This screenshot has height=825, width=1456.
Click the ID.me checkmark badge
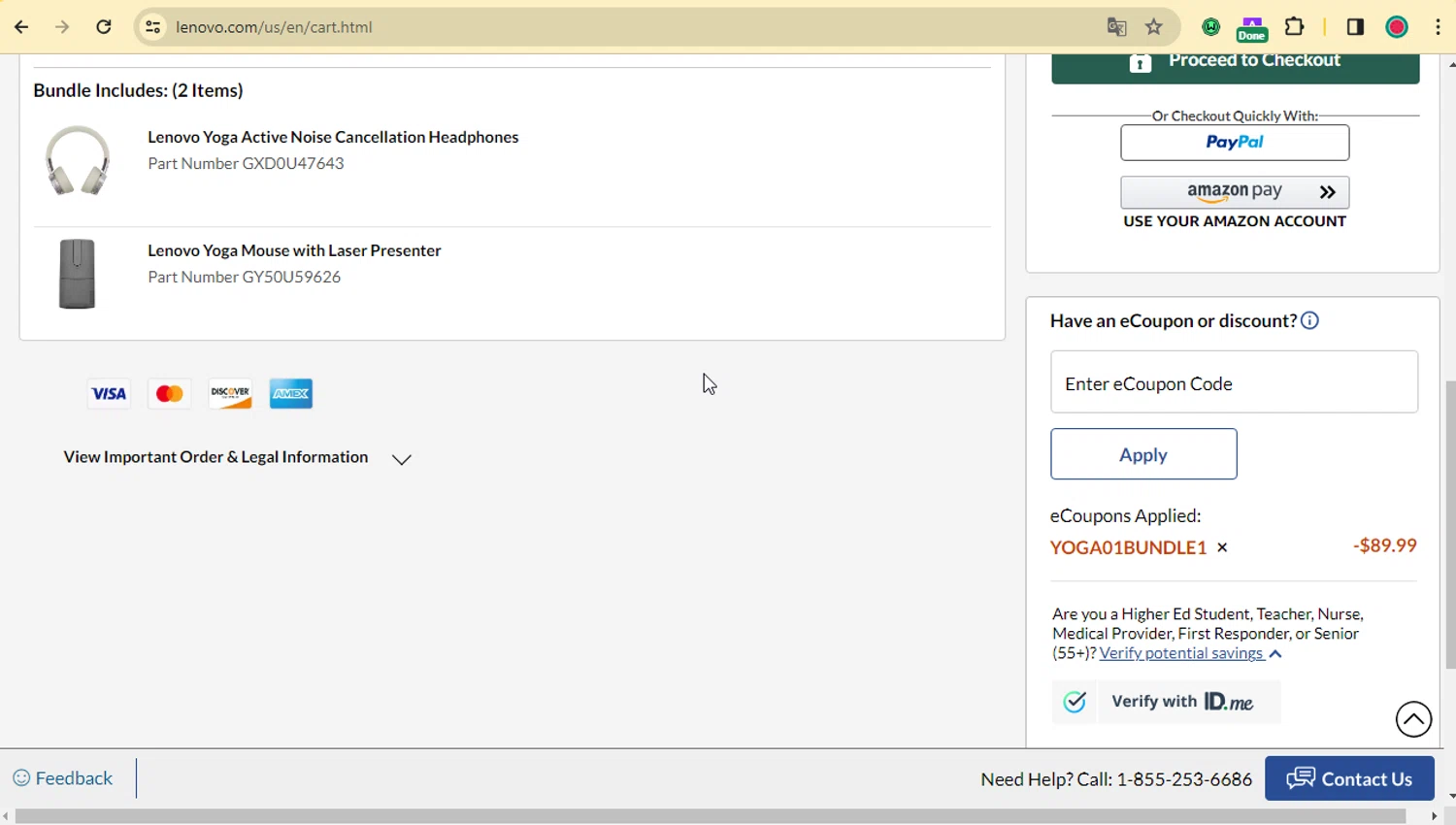[x=1075, y=702]
